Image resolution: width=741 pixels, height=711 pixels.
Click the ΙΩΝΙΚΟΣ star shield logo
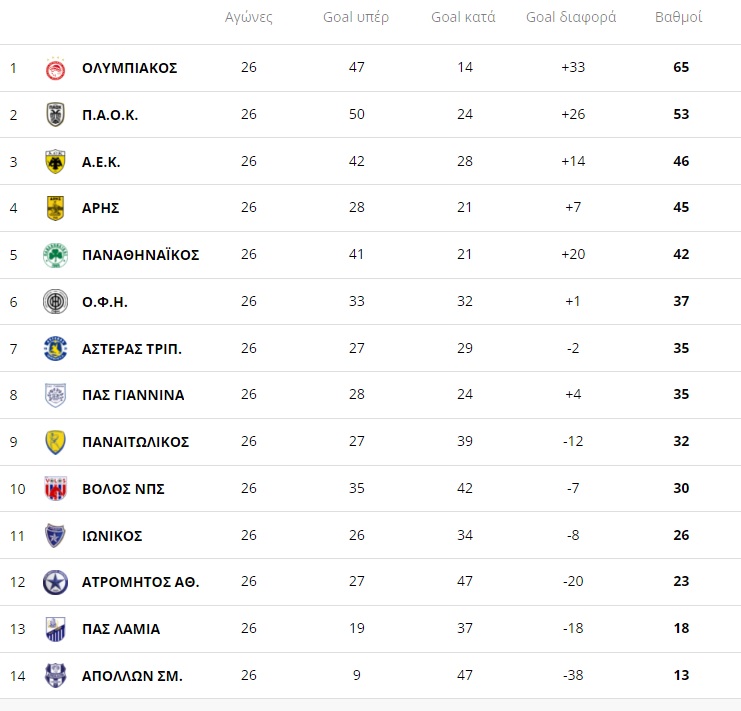point(55,535)
